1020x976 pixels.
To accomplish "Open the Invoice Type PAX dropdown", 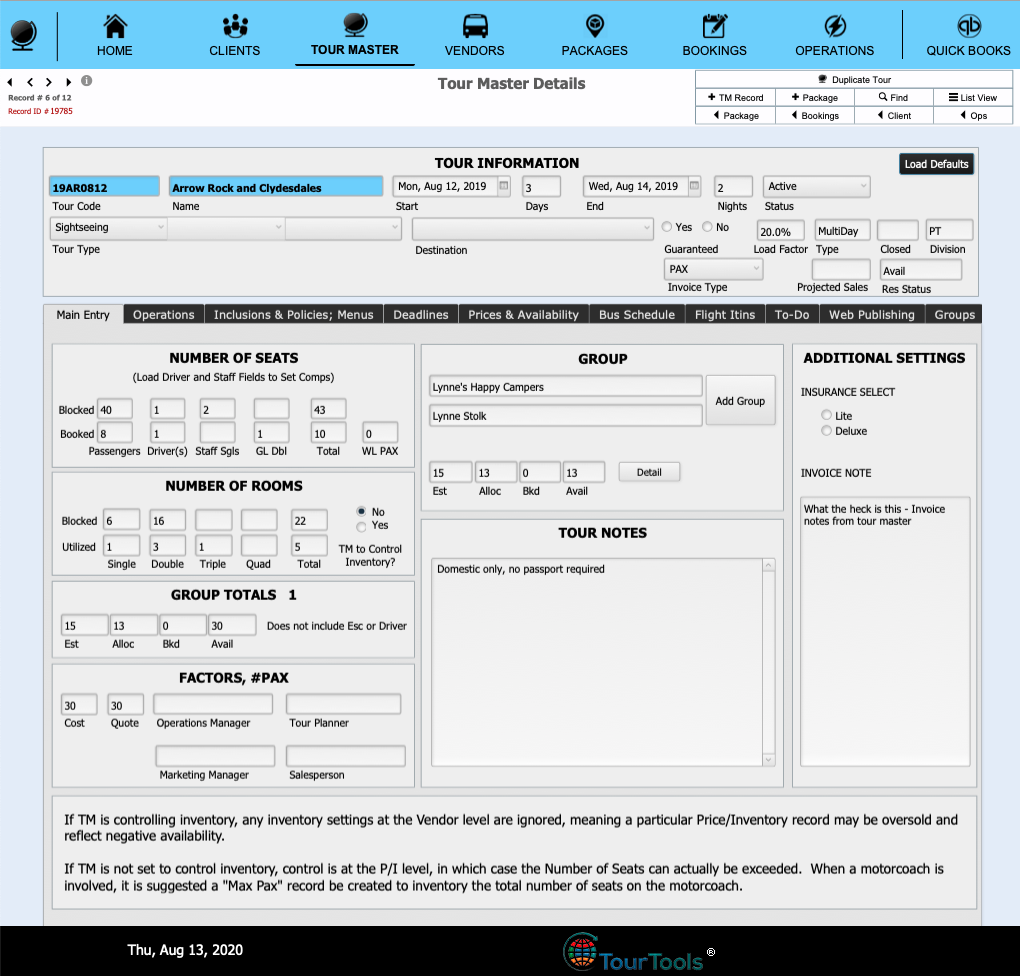I will coord(713,269).
